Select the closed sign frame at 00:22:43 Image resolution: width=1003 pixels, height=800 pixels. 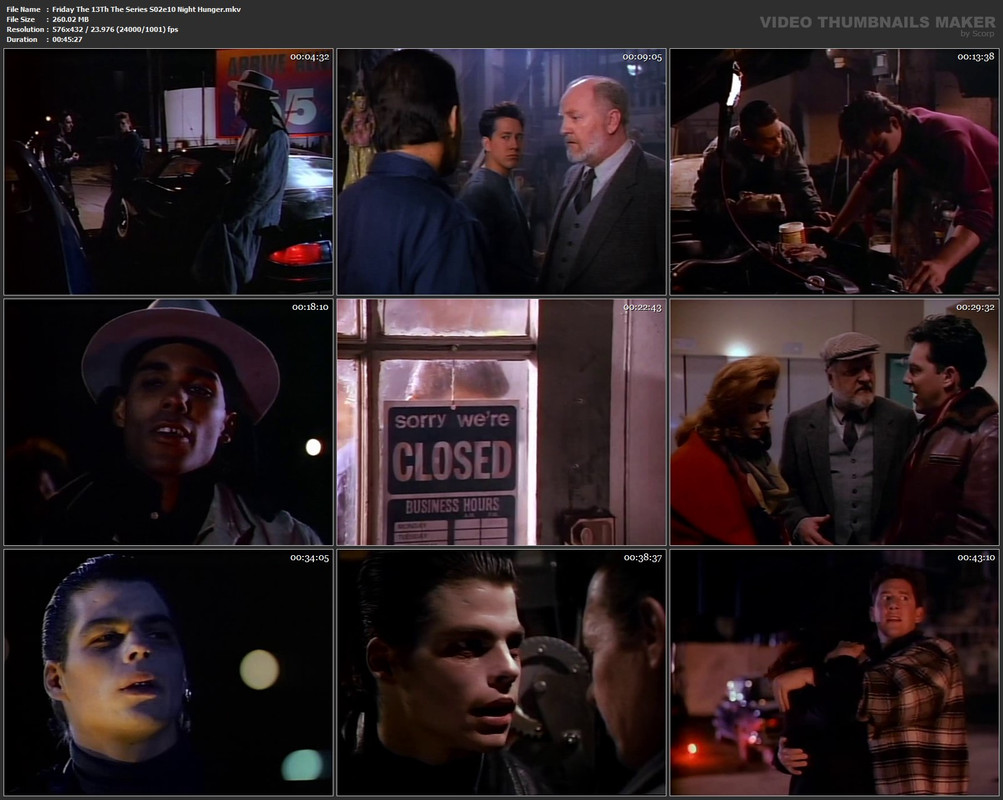tap(502, 422)
